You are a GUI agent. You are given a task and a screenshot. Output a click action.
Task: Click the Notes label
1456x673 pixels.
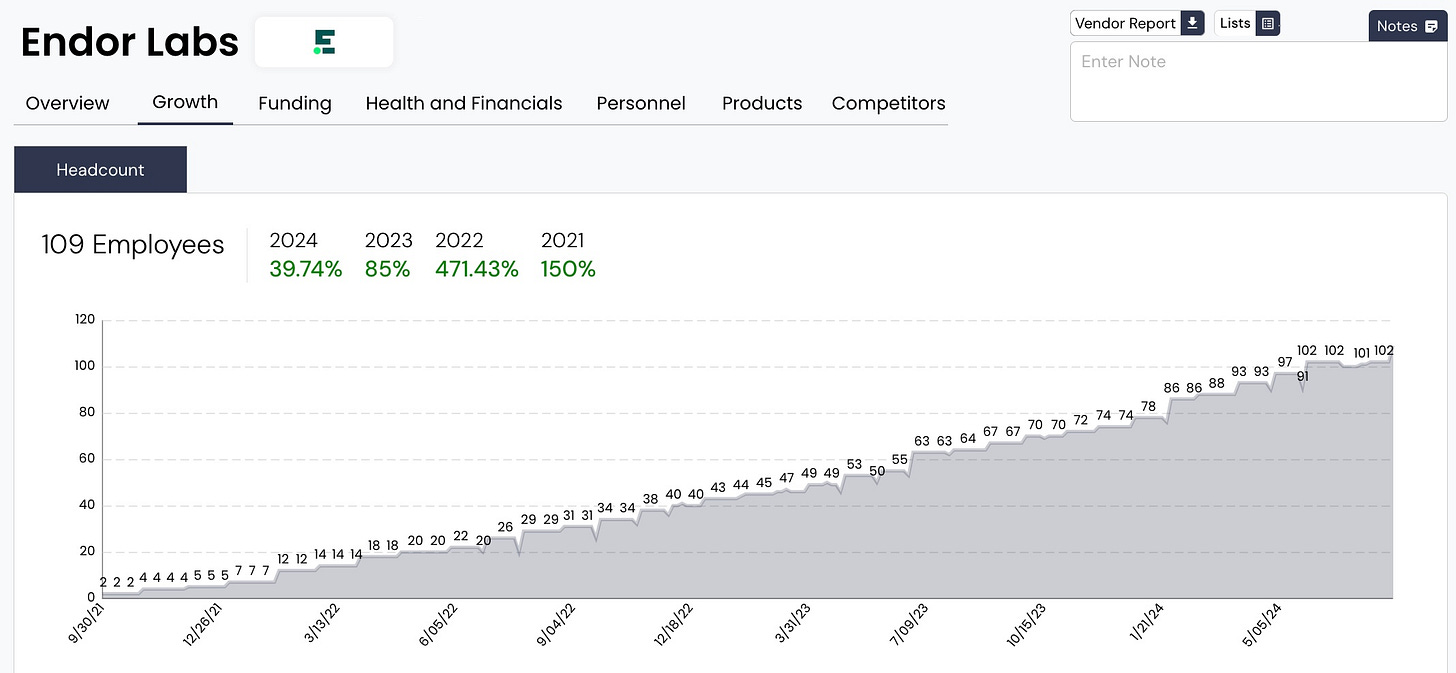[x=1397, y=26]
